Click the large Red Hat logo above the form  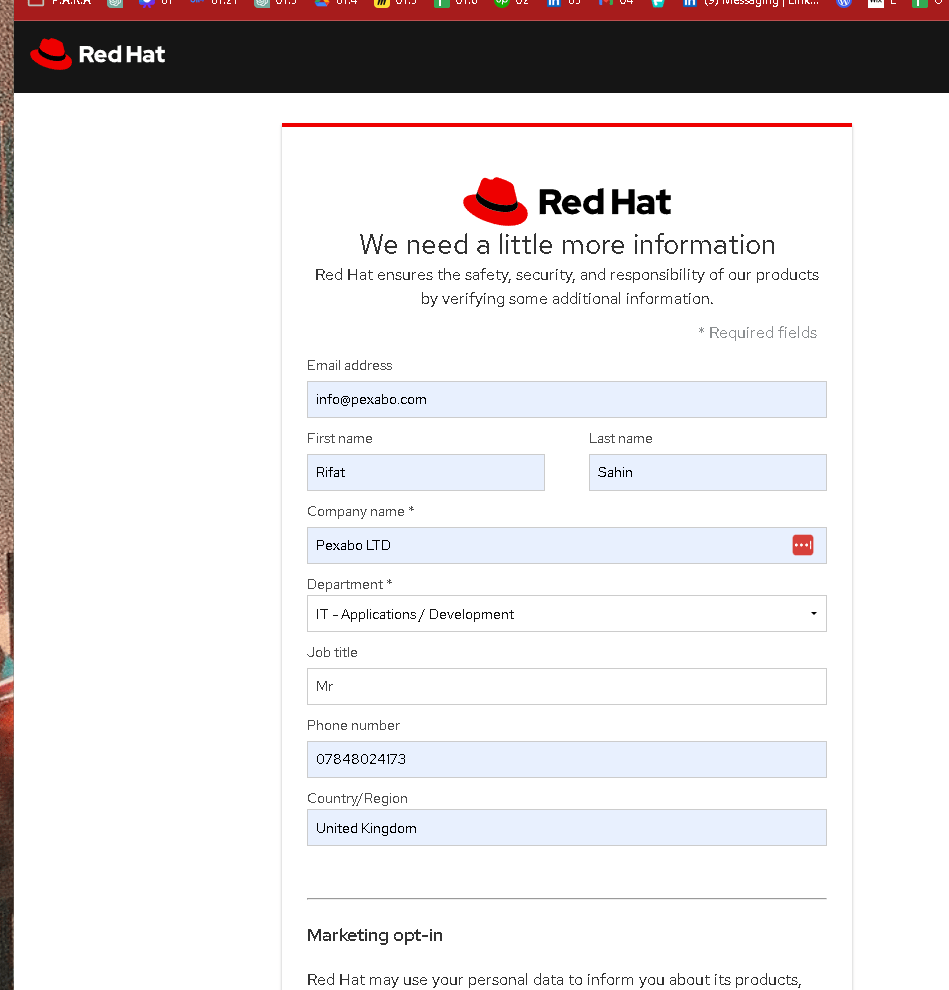(566, 201)
